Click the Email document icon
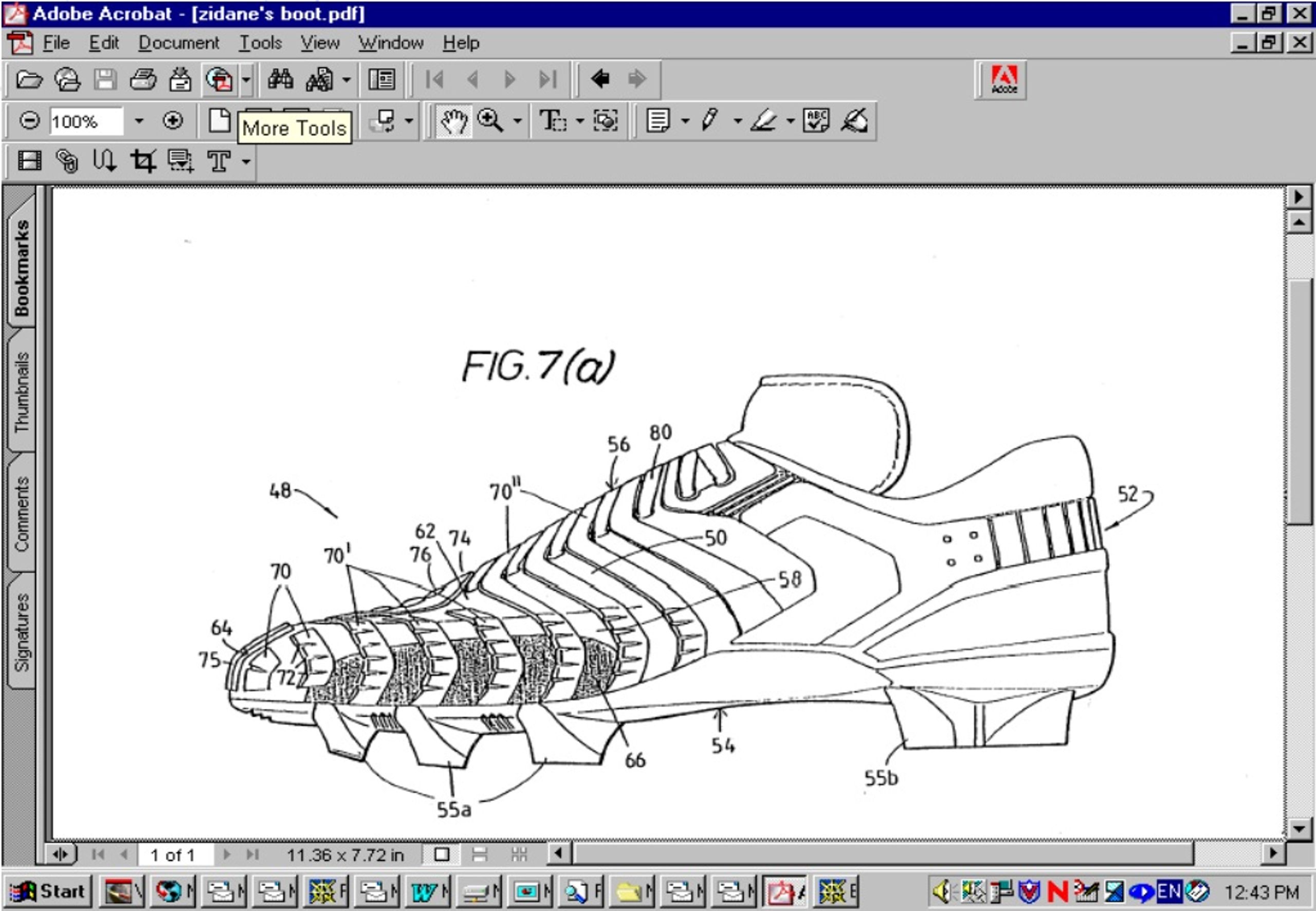 pos(180,79)
